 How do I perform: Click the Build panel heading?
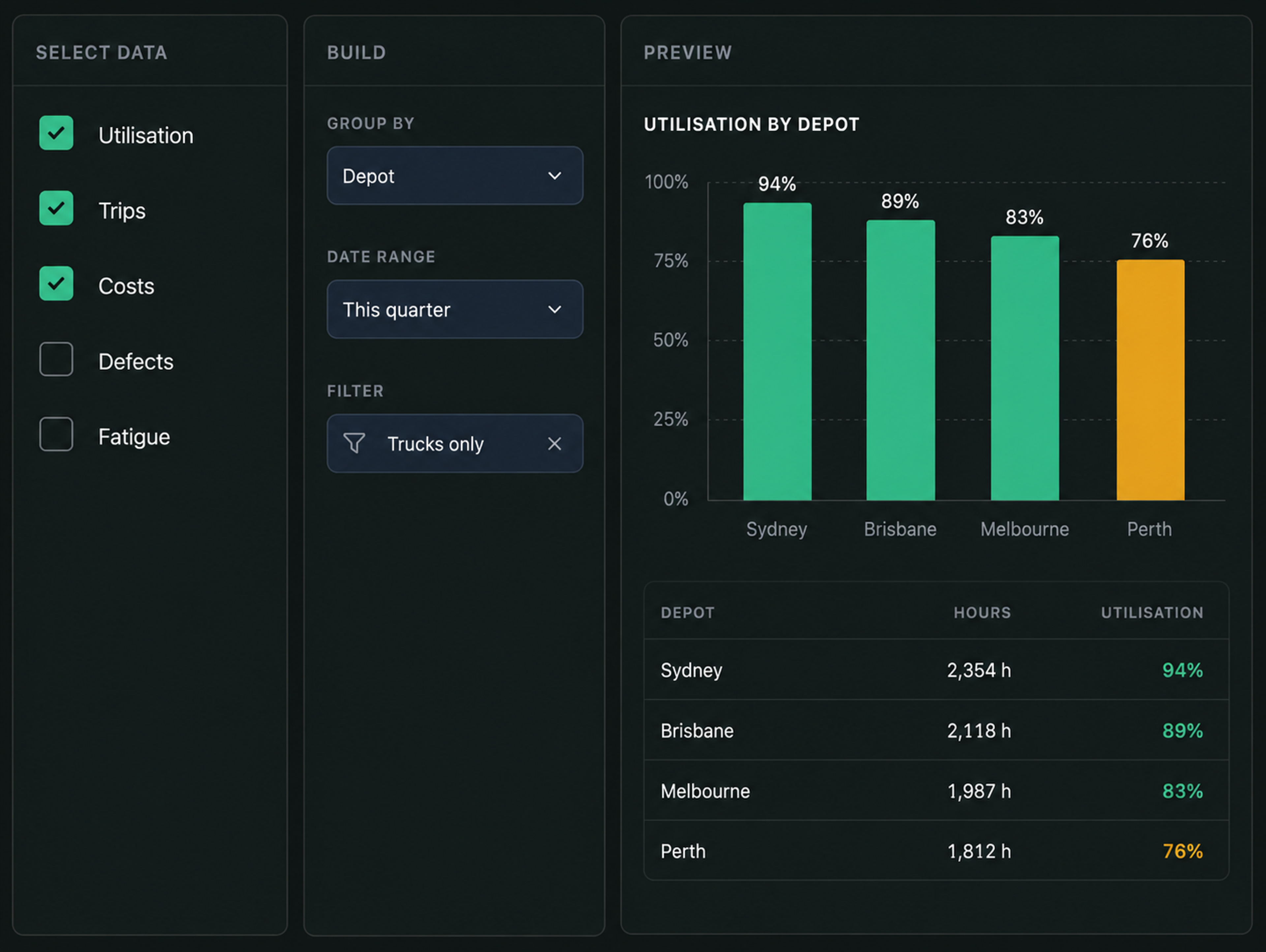(357, 53)
